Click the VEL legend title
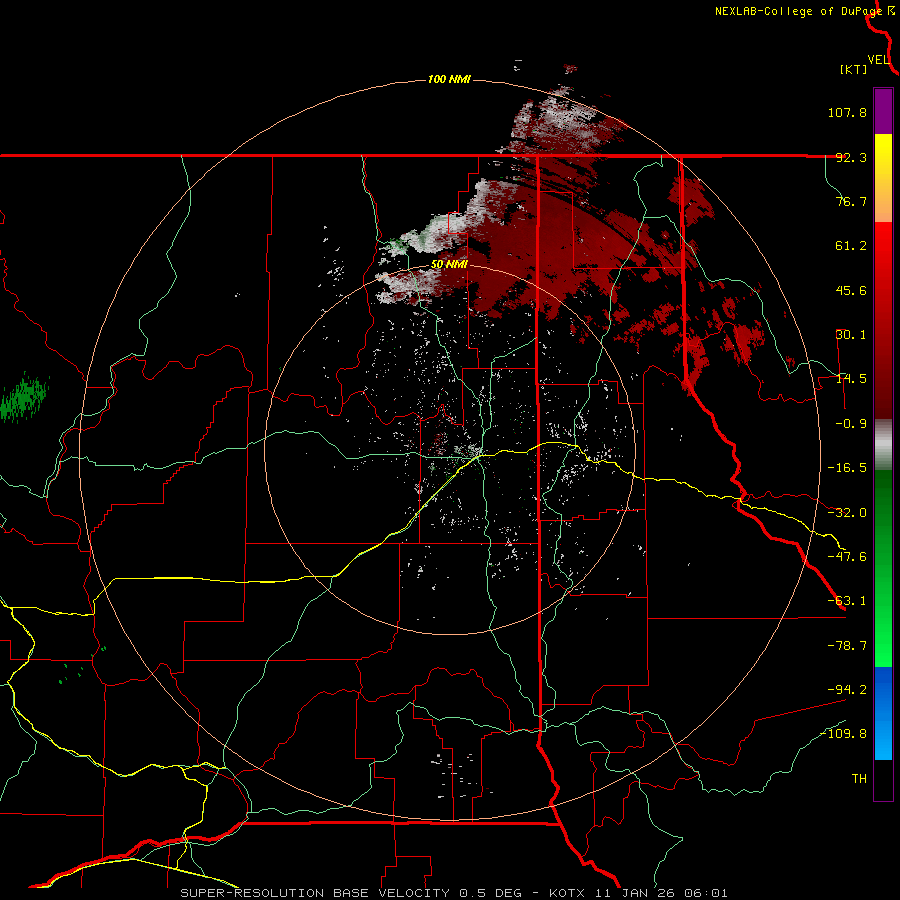 (x=878, y=60)
